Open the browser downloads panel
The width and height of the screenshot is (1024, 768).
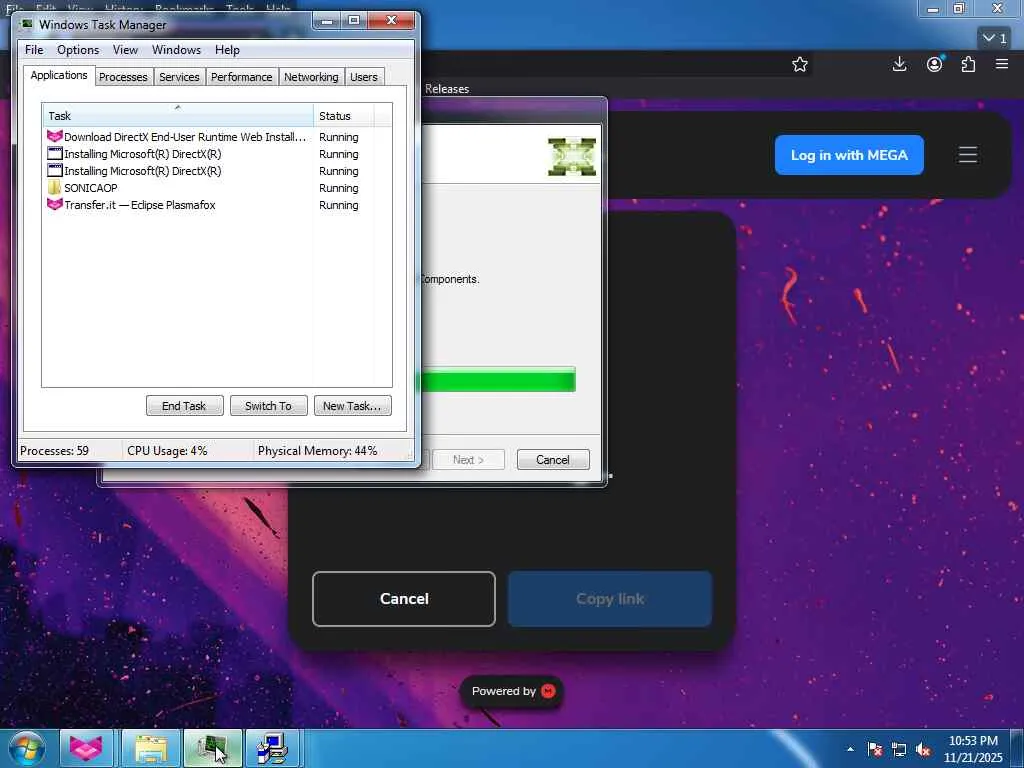click(x=899, y=64)
